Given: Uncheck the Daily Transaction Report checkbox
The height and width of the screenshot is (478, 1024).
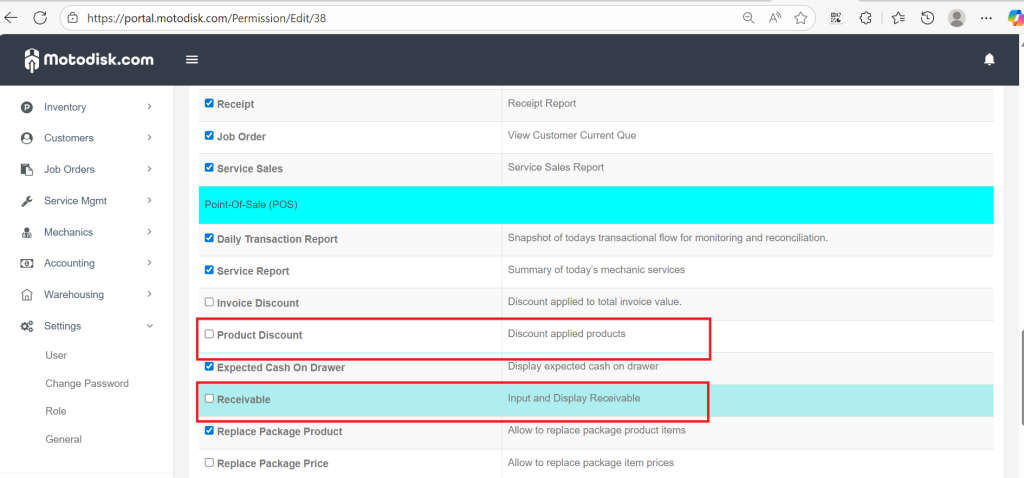Looking at the screenshot, I should click(x=209, y=238).
